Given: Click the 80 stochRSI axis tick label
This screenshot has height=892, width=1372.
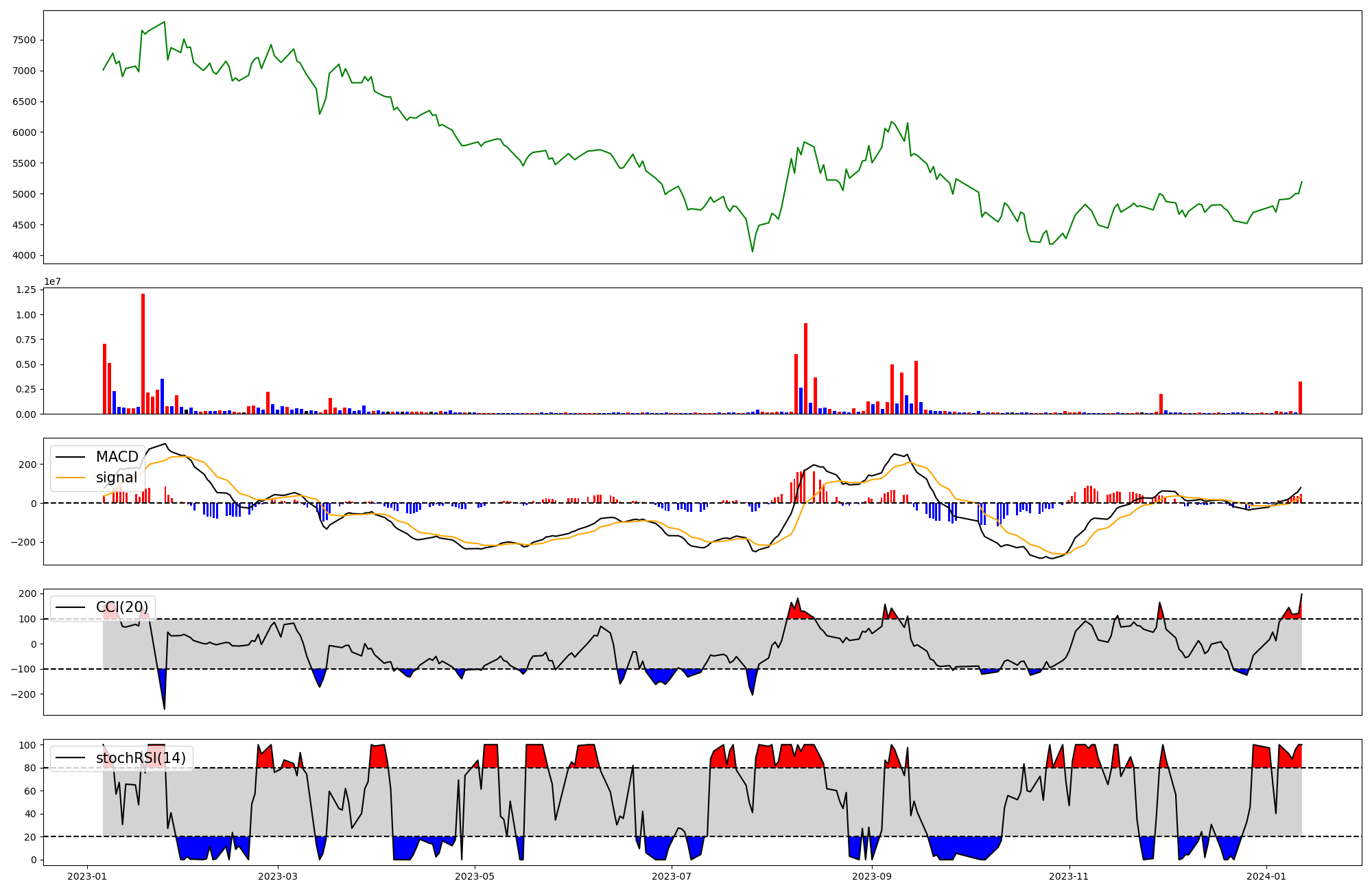Looking at the screenshot, I should point(29,768).
